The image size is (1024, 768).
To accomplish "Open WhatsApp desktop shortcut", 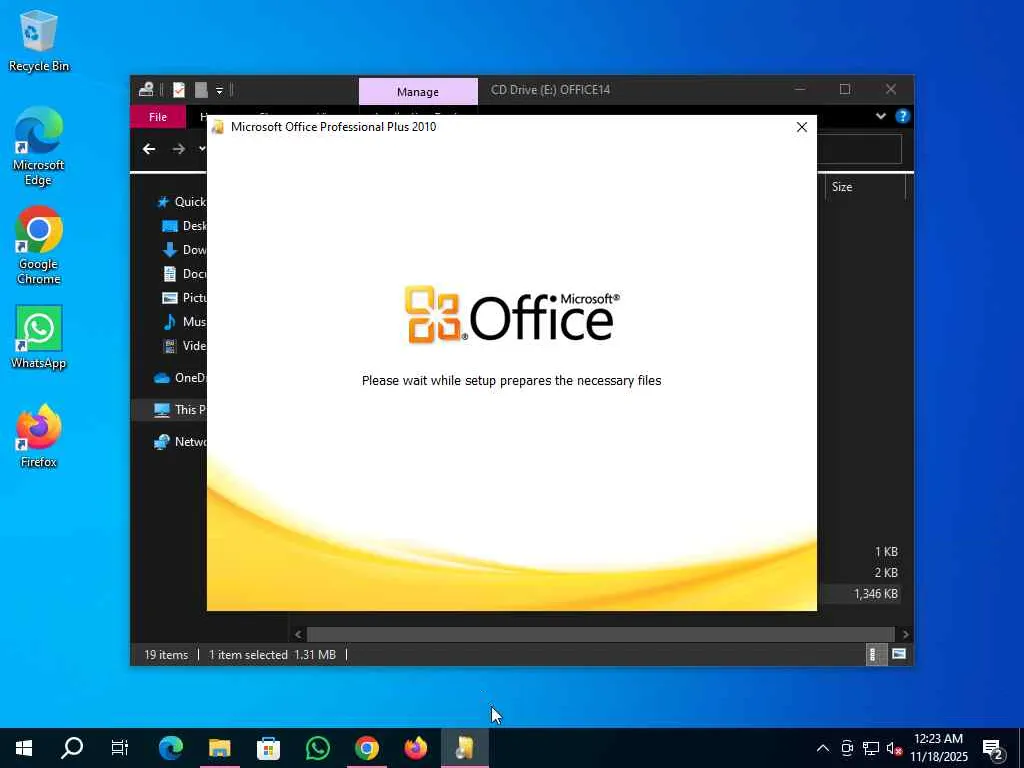I will [x=39, y=338].
